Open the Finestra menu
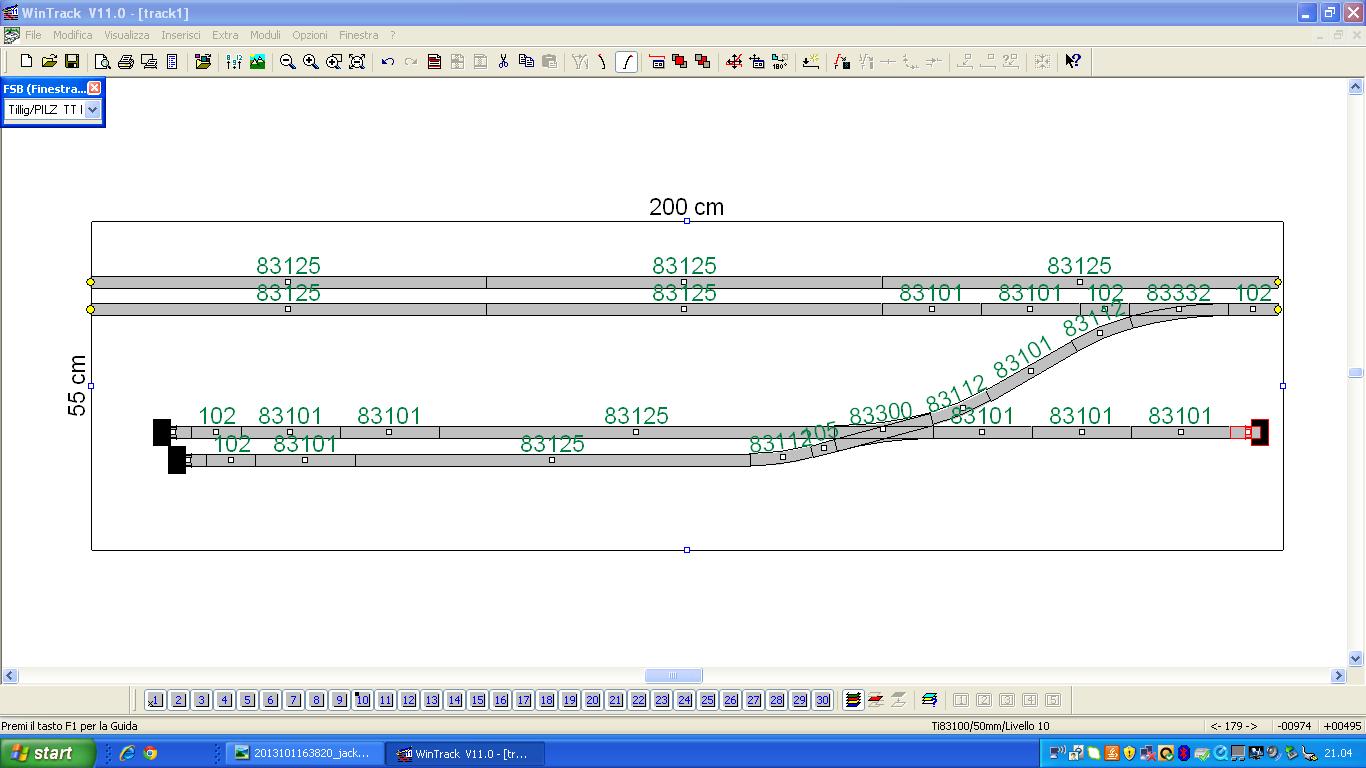Viewport: 1366px width, 768px height. tap(359, 35)
